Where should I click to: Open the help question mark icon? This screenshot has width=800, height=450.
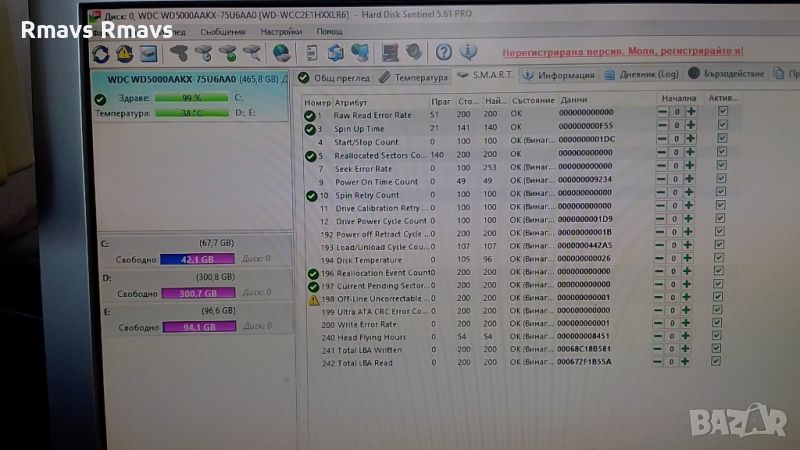tap(443, 52)
